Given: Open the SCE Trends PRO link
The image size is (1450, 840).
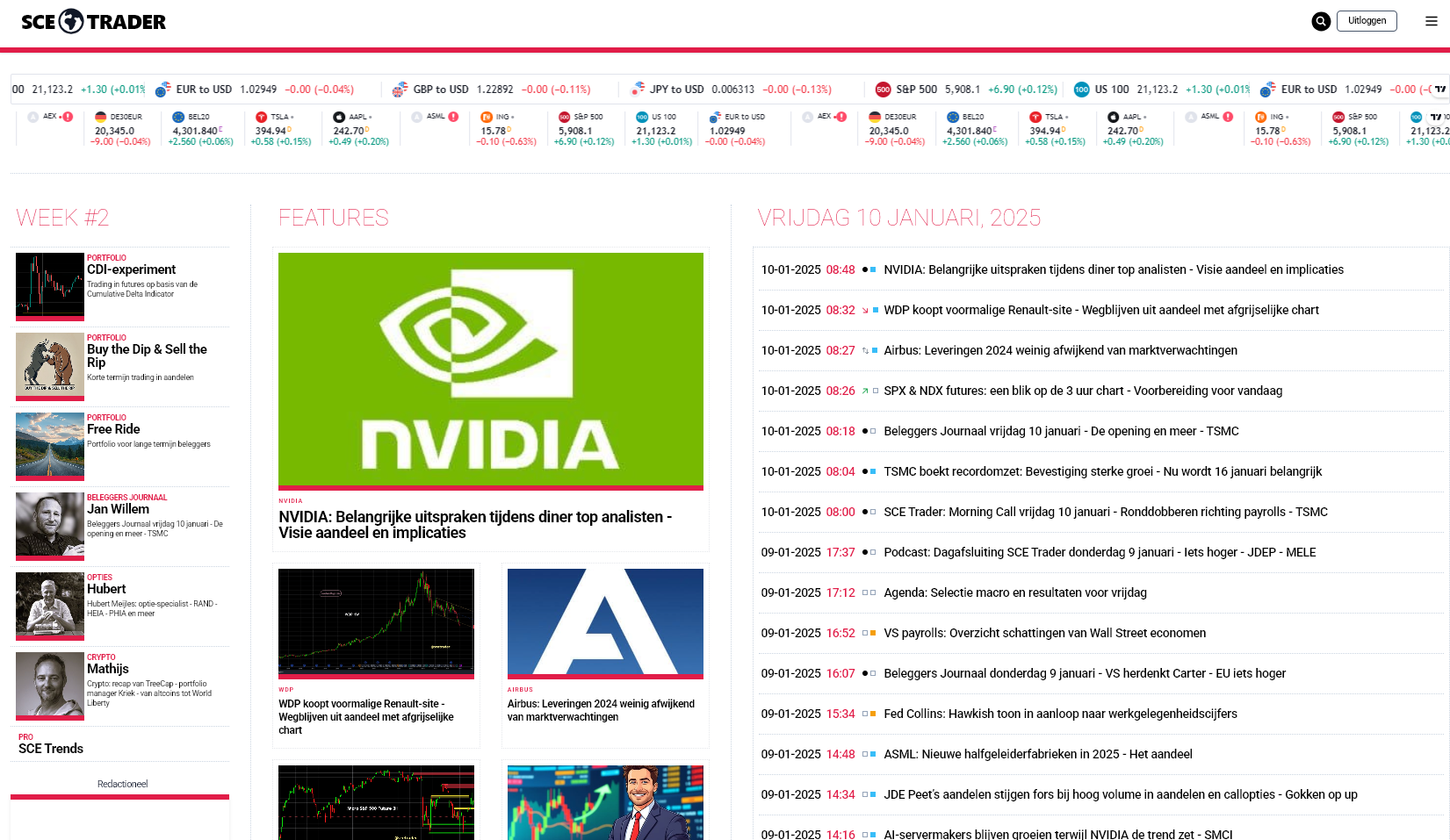Looking at the screenshot, I should click(x=51, y=749).
